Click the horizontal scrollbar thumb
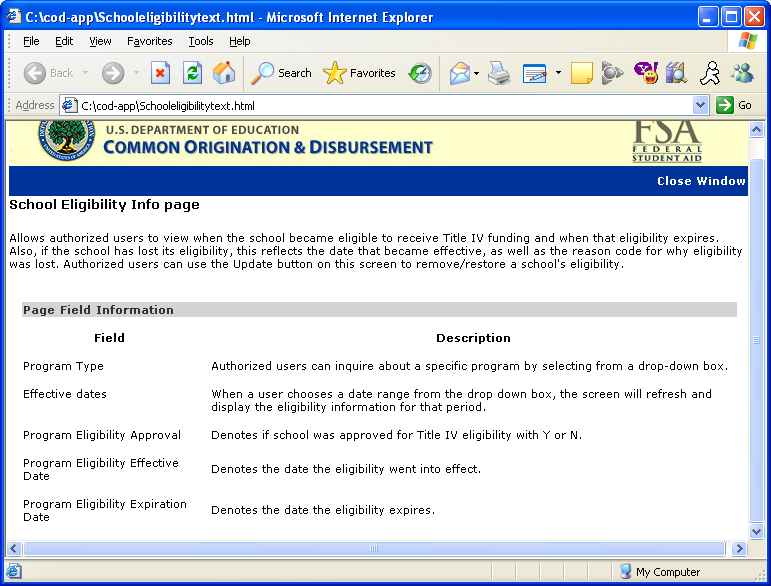The width and height of the screenshot is (771, 586). tap(374, 548)
